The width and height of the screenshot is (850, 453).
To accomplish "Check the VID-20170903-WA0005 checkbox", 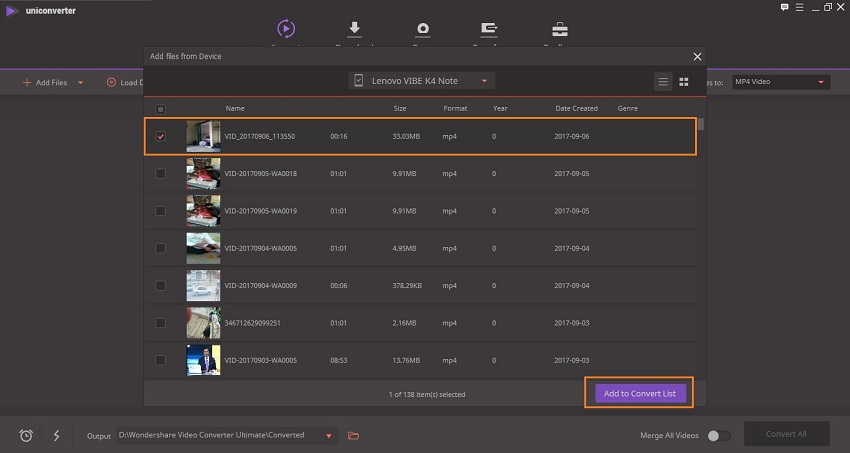I will tap(160, 360).
